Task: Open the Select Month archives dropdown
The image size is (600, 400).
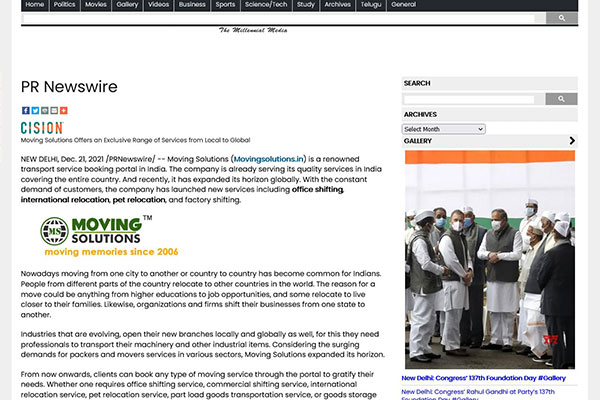Action: pyautogui.click(x=436, y=129)
